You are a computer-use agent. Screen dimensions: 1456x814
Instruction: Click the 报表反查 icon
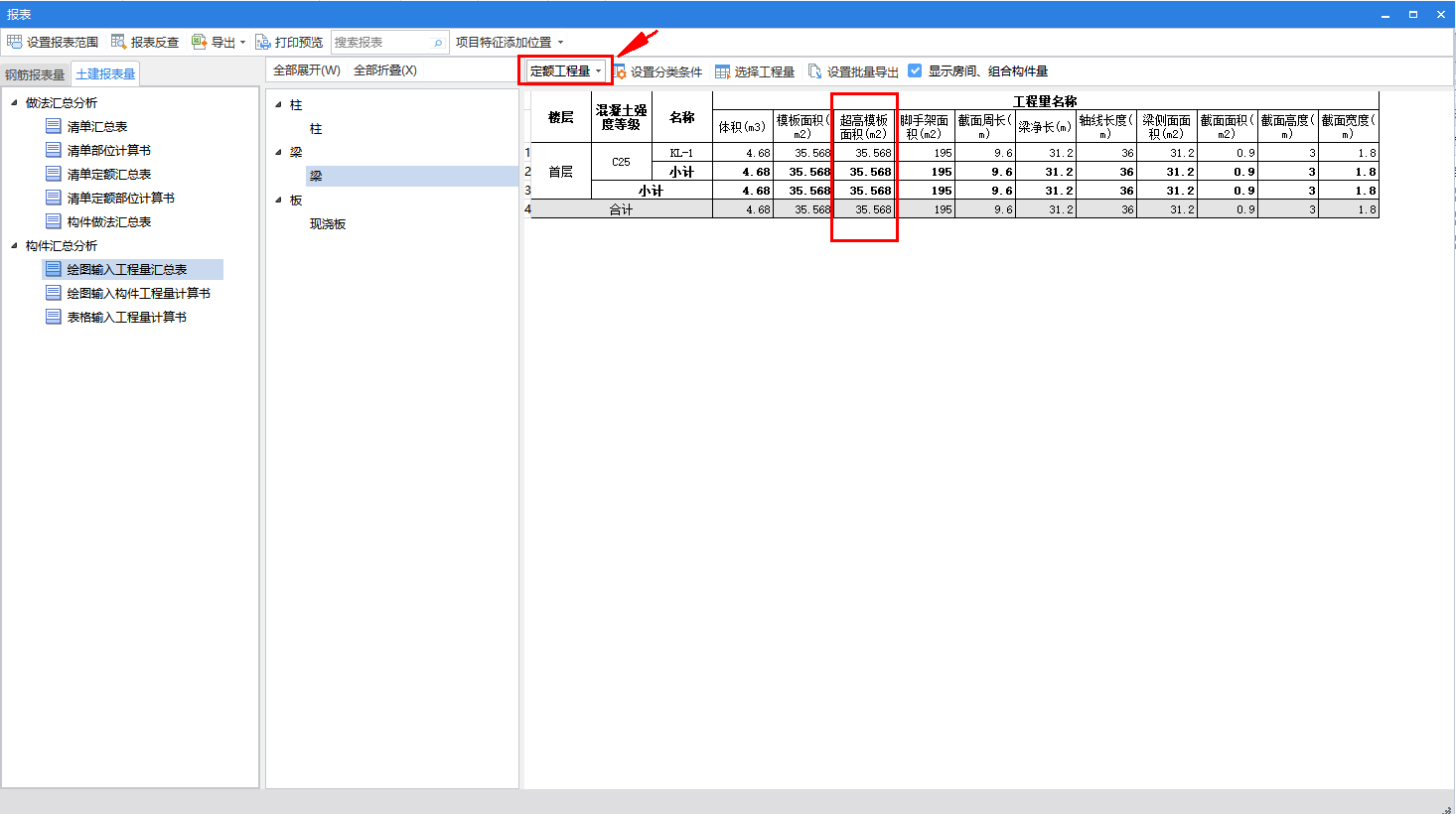click(118, 42)
